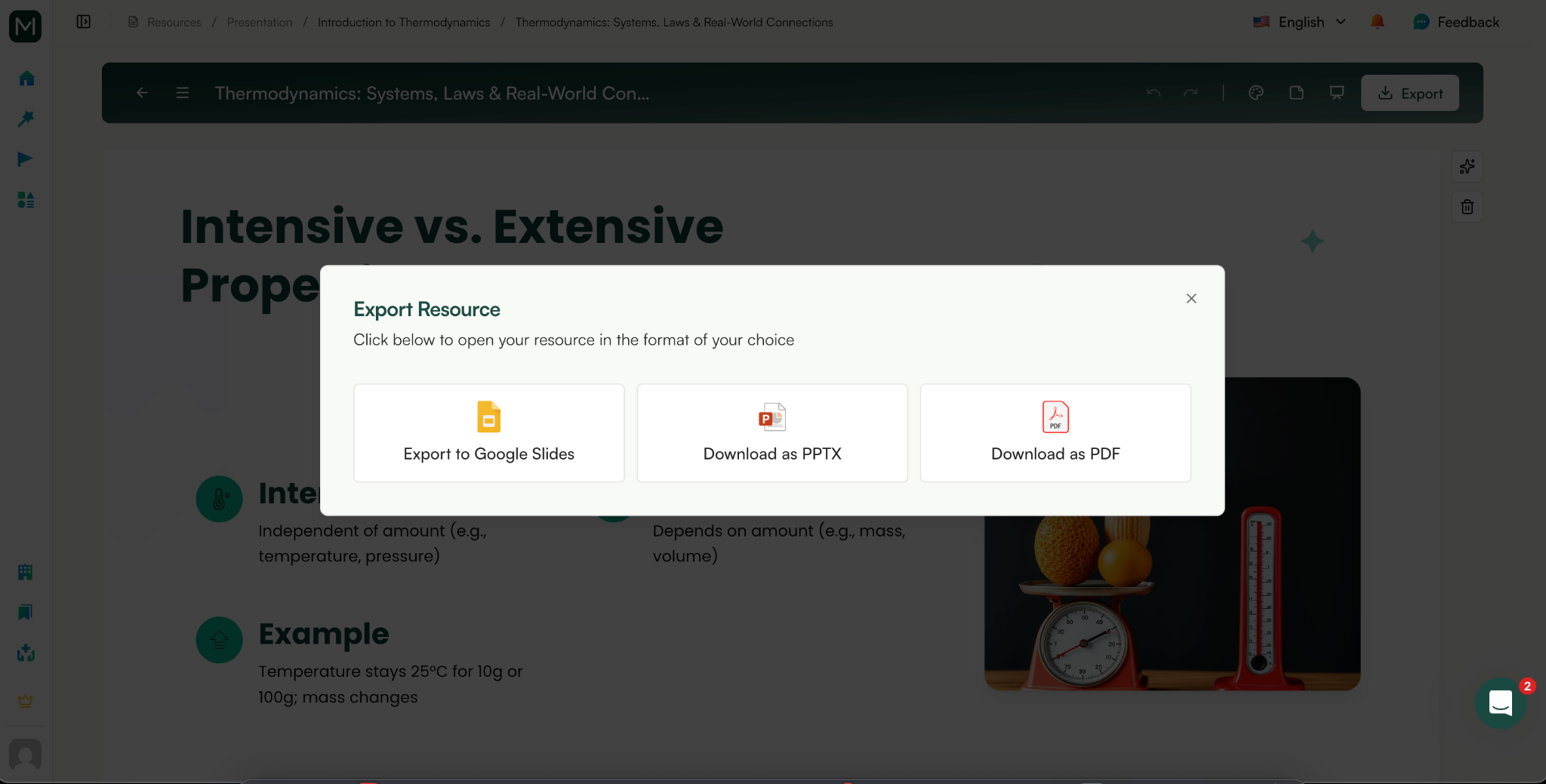Viewport: 1546px width, 784px height.
Task: Go to Resources in the breadcrumb
Action: [174, 22]
